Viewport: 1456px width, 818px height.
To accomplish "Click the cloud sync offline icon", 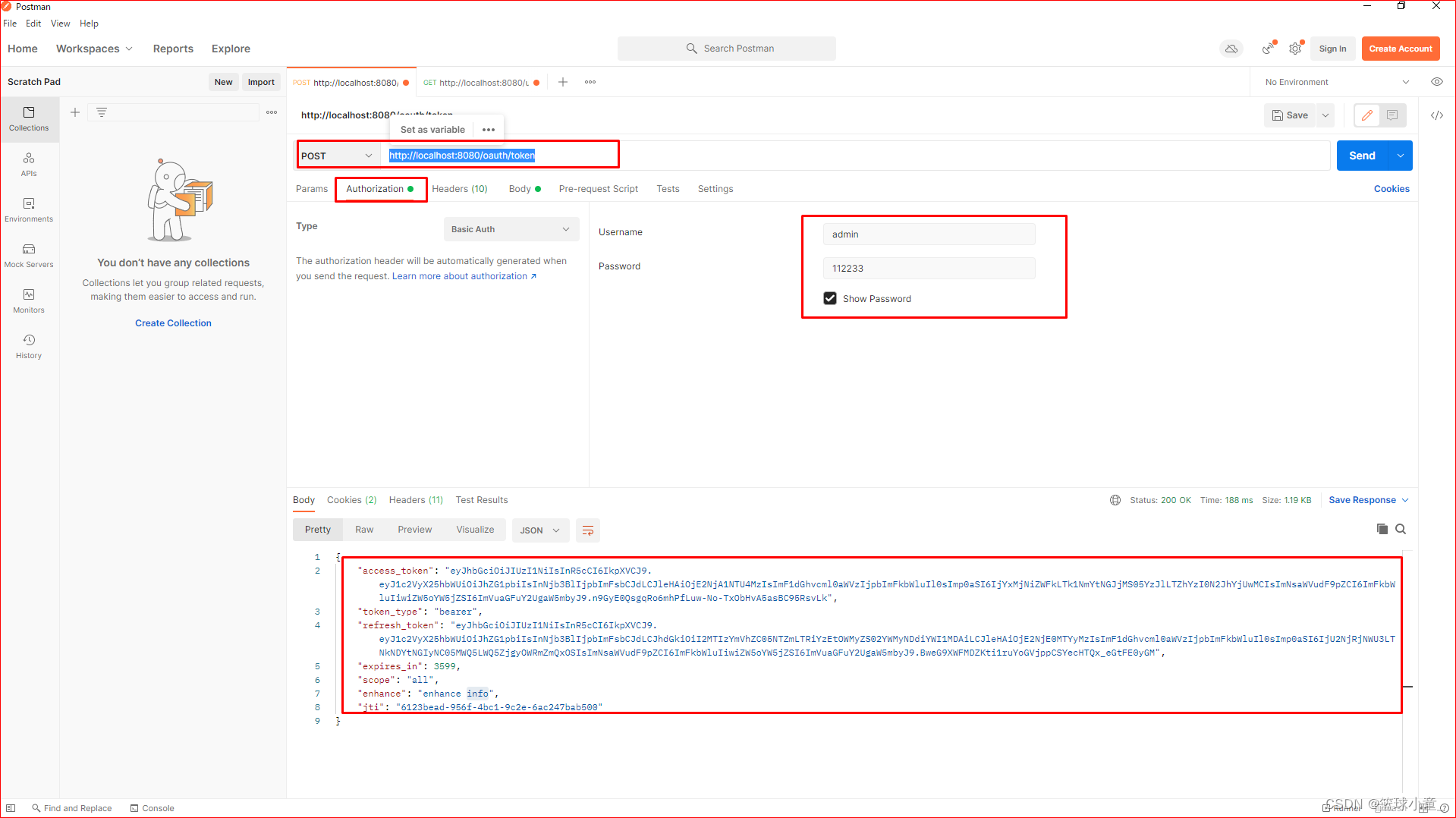I will click(x=1231, y=49).
